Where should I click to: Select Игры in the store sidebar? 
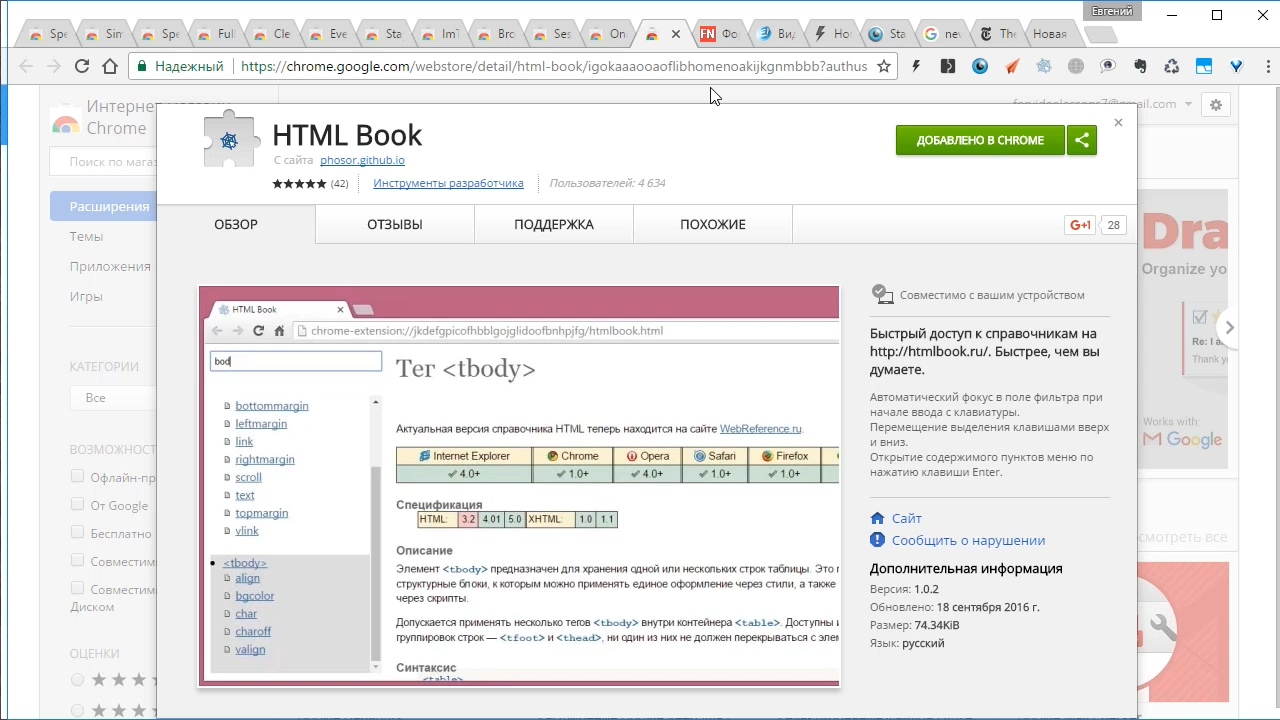86,296
